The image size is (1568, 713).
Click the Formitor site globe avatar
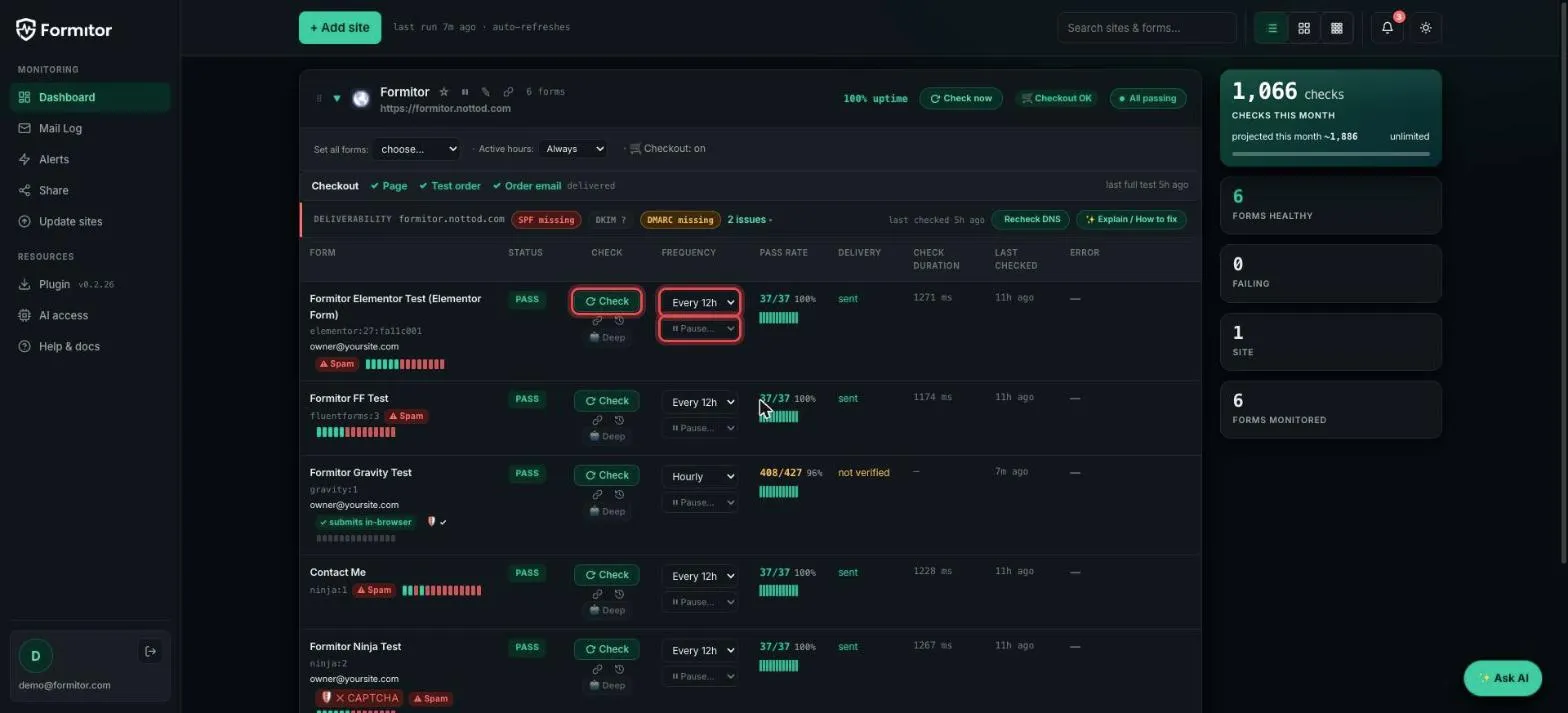tap(361, 98)
